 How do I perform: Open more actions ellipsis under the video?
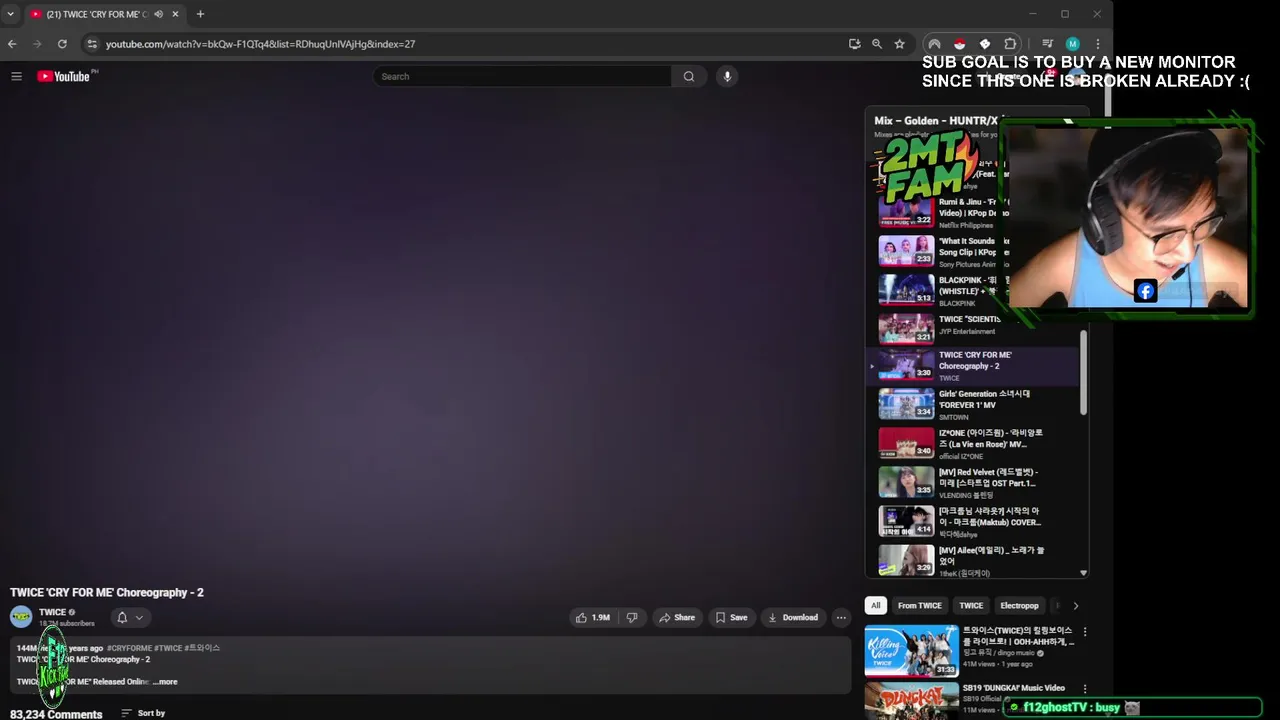click(841, 617)
